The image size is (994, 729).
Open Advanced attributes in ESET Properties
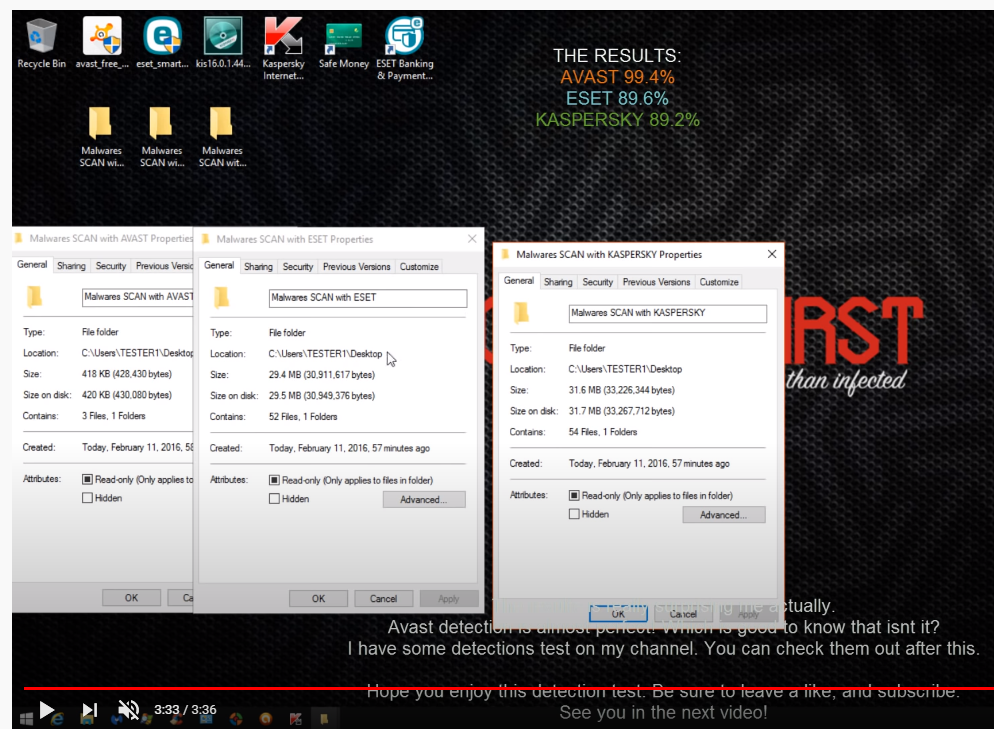pyautogui.click(x=423, y=500)
